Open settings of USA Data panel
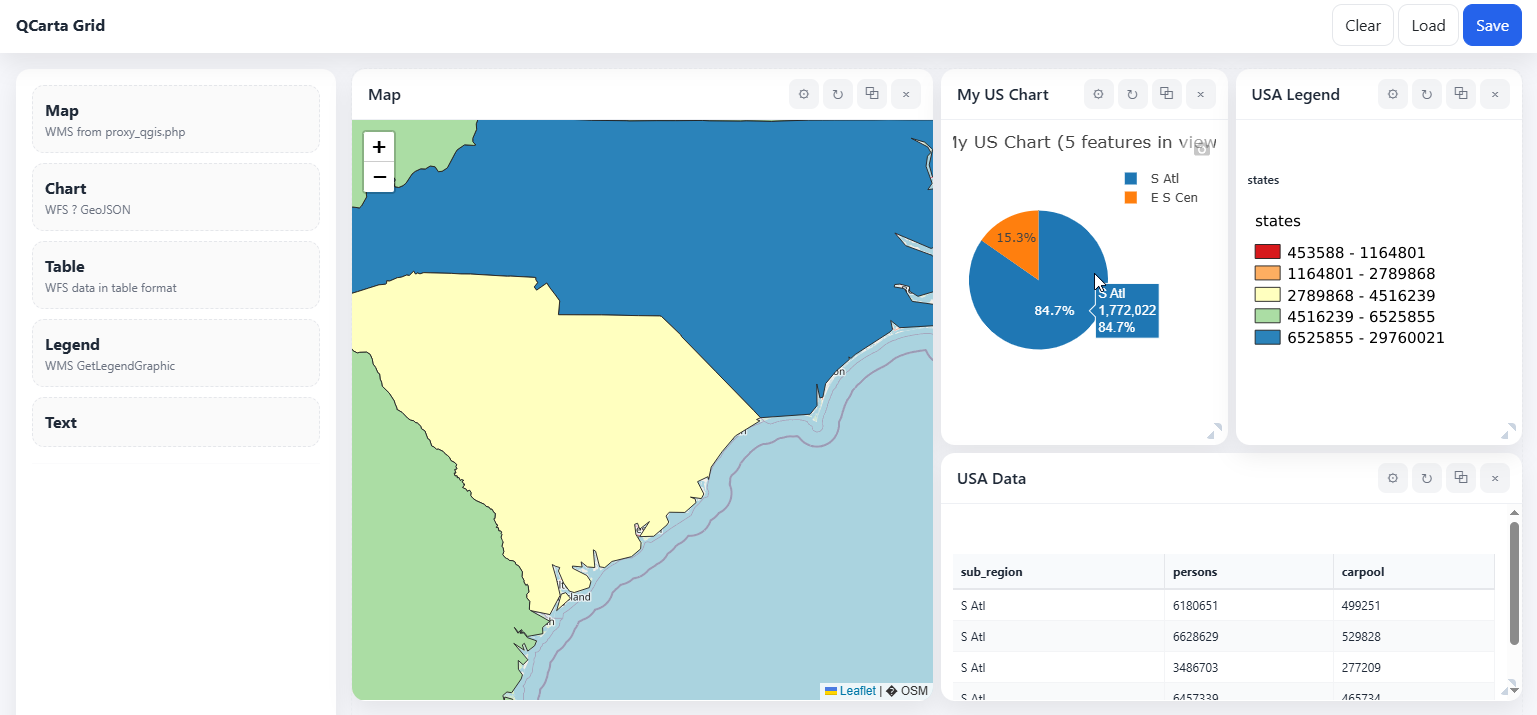The height and width of the screenshot is (715, 1537). click(x=1392, y=478)
